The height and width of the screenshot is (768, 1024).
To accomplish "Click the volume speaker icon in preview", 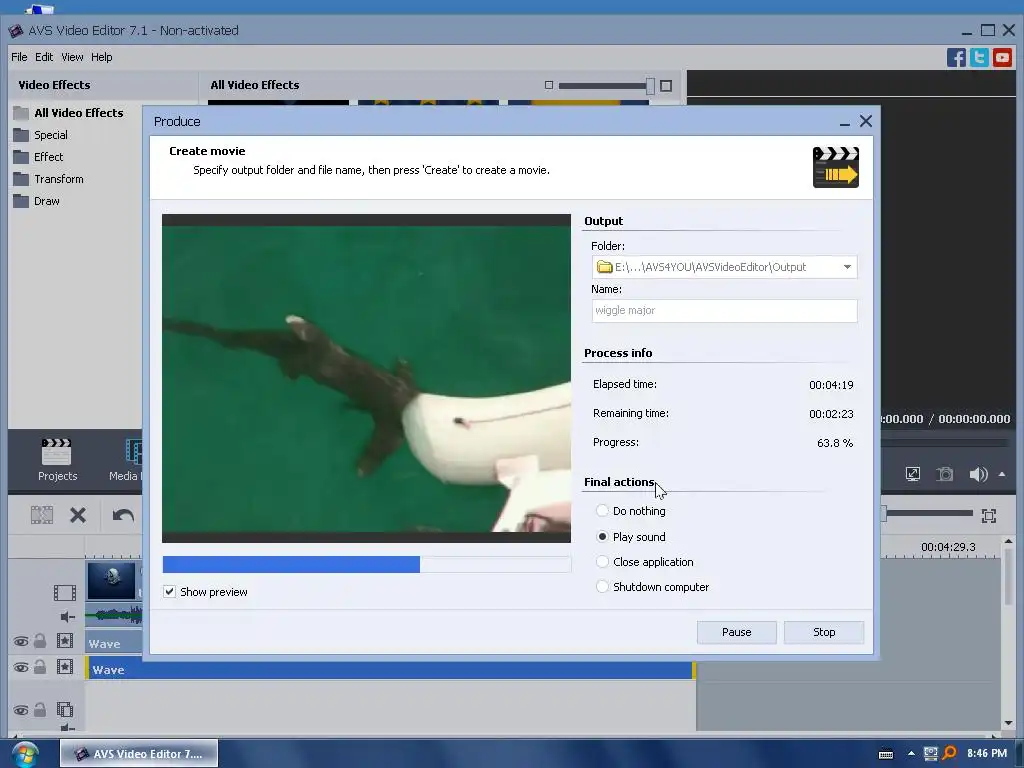I will tap(978, 474).
